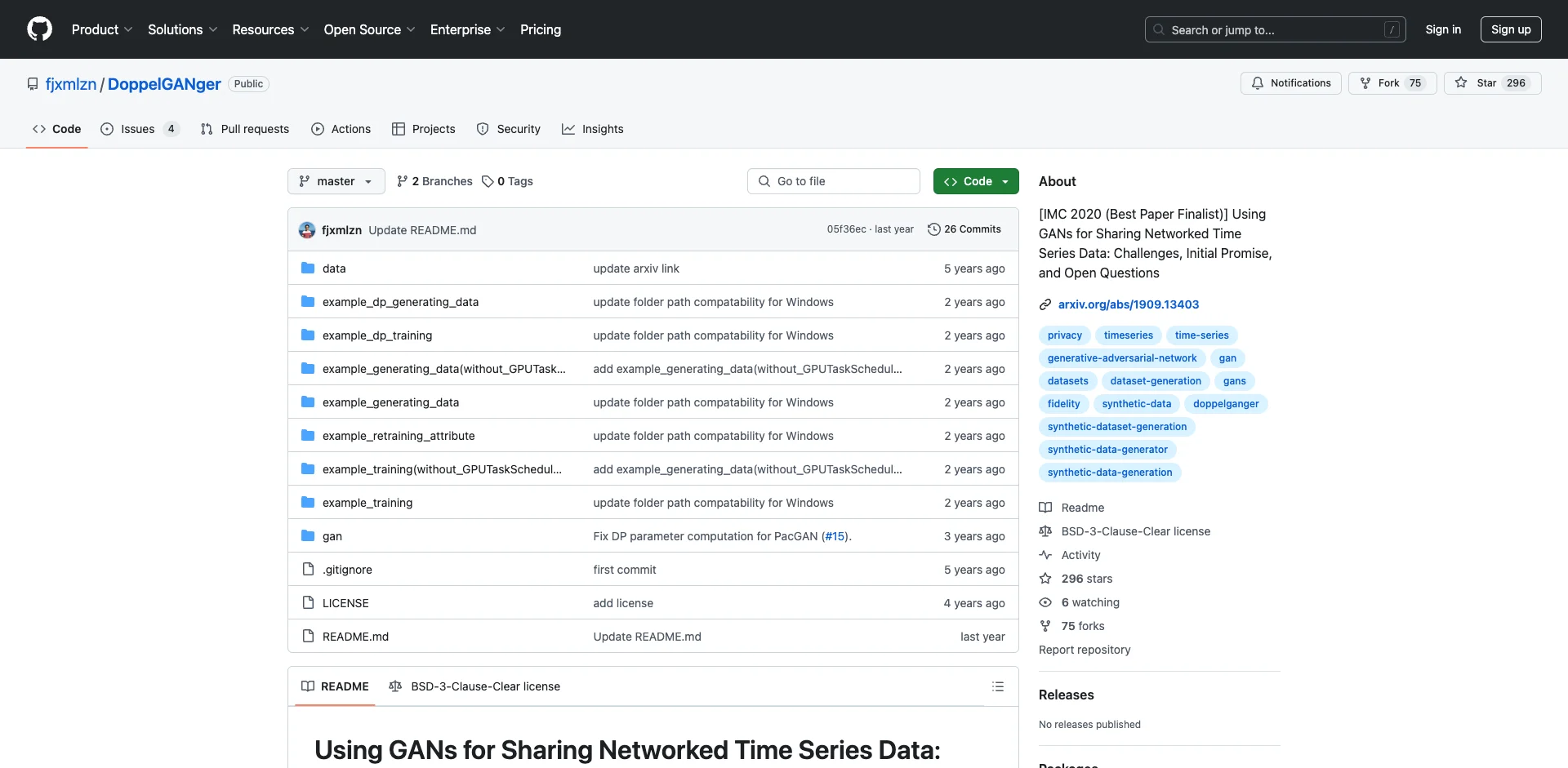Click 'first commit' message text
The height and width of the screenshot is (768, 1568).
tap(625, 570)
